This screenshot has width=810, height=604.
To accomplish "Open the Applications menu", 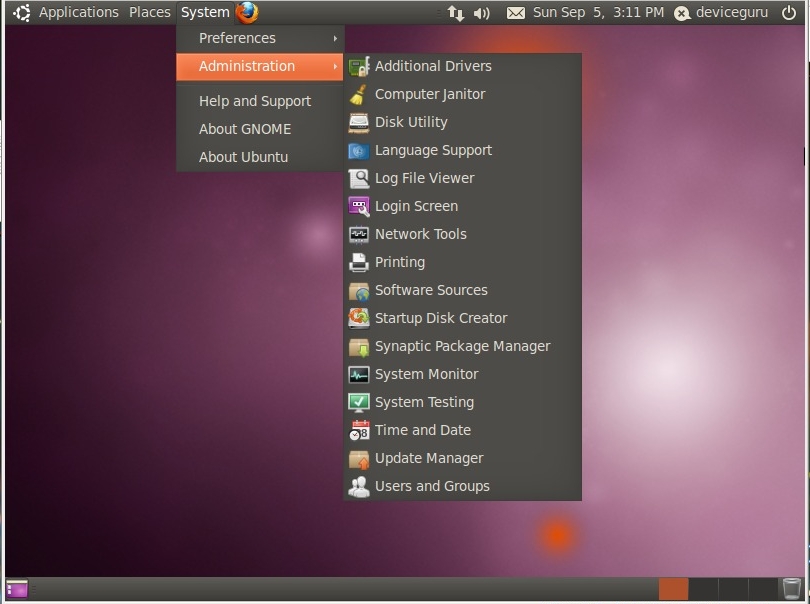I will click(79, 12).
